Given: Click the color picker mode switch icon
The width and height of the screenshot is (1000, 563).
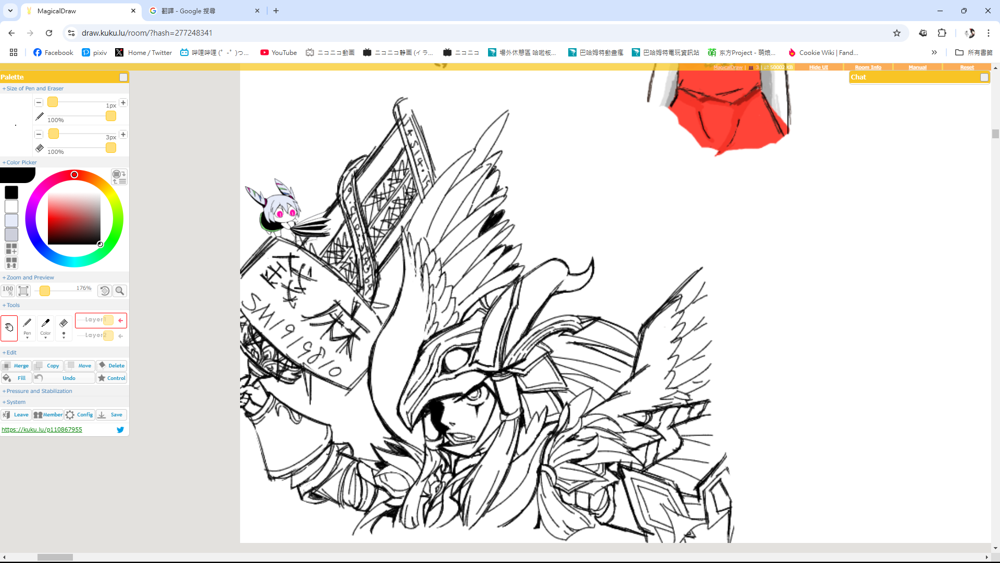Looking at the screenshot, I should point(119,177).
